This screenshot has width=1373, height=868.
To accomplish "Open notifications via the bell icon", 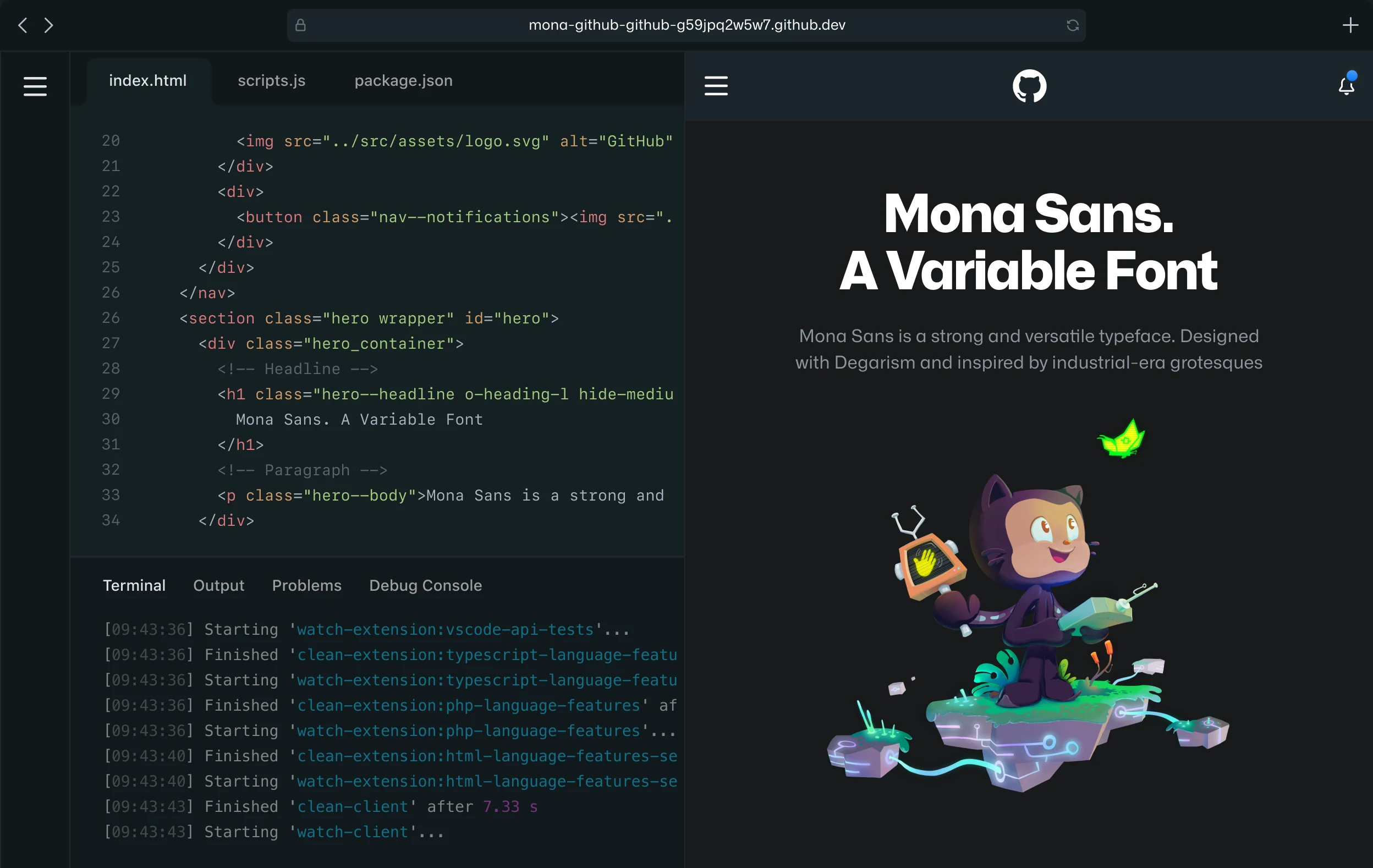I will (x=1345, y=87).
